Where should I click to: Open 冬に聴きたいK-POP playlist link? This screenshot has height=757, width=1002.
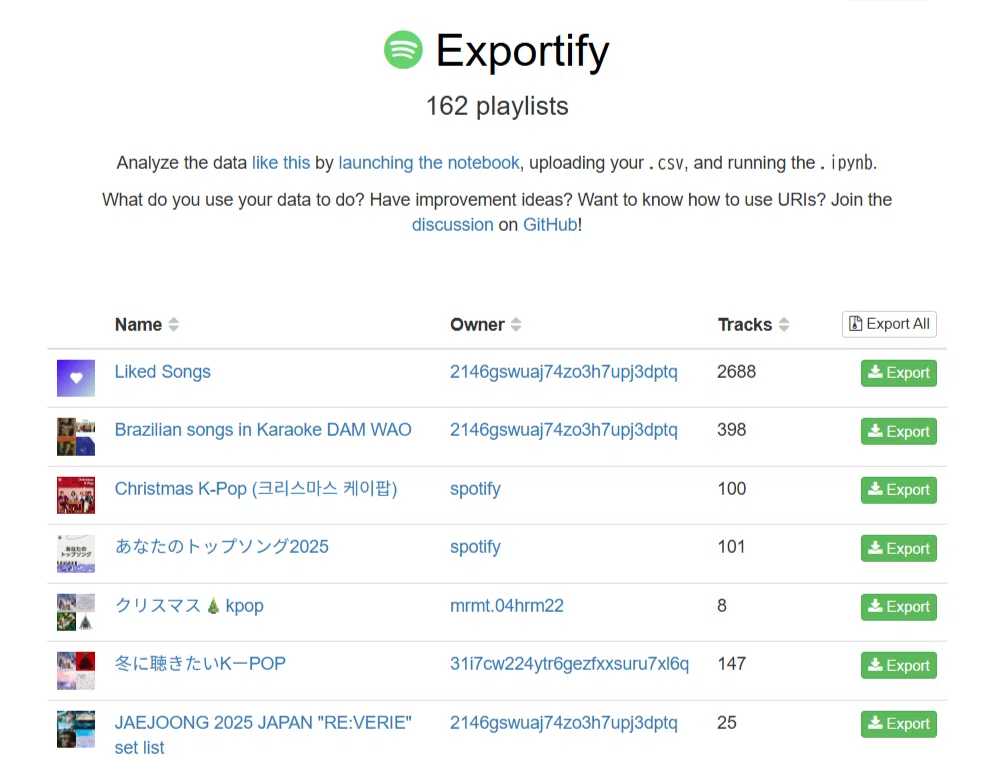(200, 664)
